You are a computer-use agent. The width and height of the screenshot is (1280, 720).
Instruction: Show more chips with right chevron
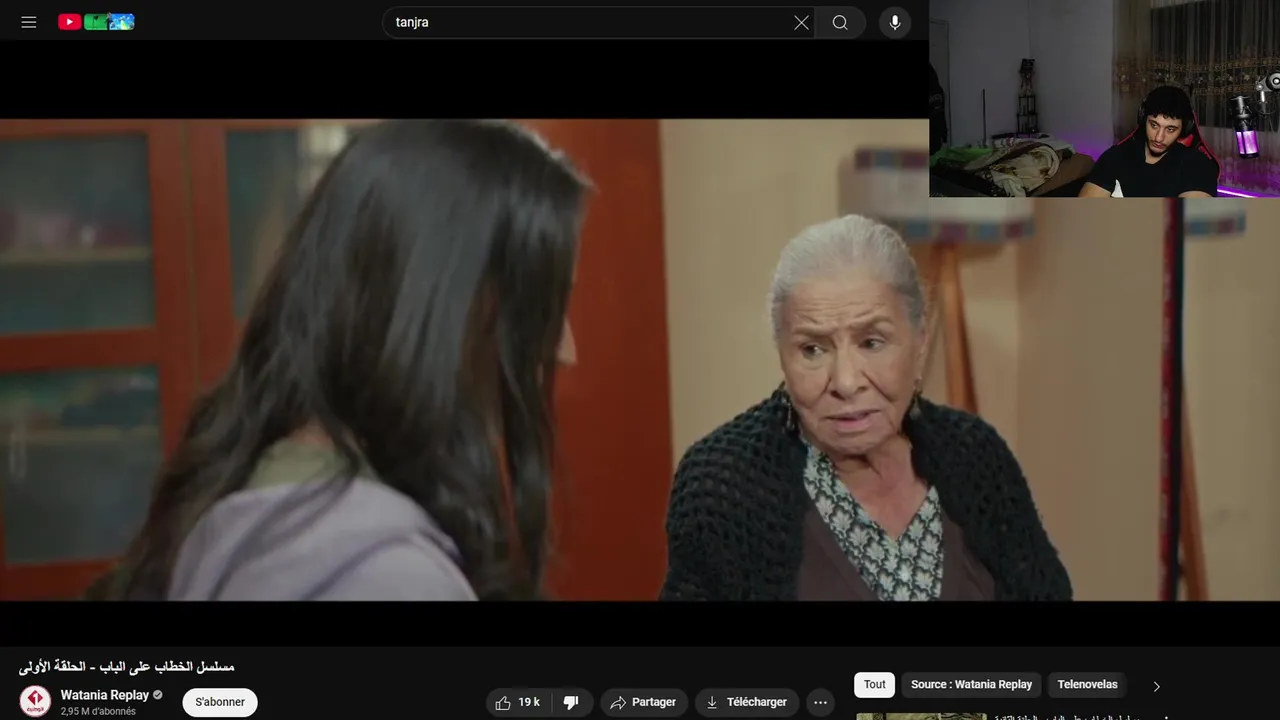click(1157, 686)
